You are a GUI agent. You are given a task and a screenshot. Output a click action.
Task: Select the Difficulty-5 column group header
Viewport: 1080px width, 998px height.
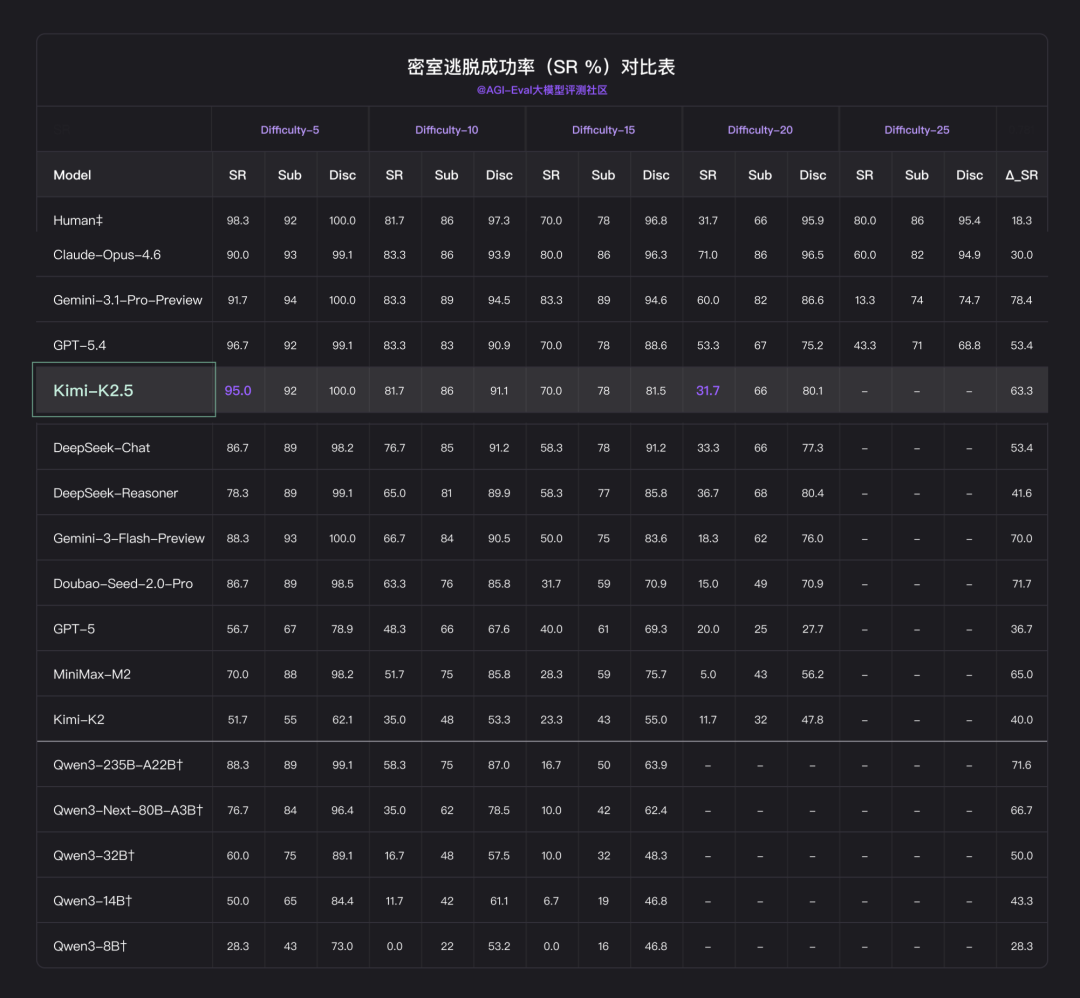[x=289, y=130]
